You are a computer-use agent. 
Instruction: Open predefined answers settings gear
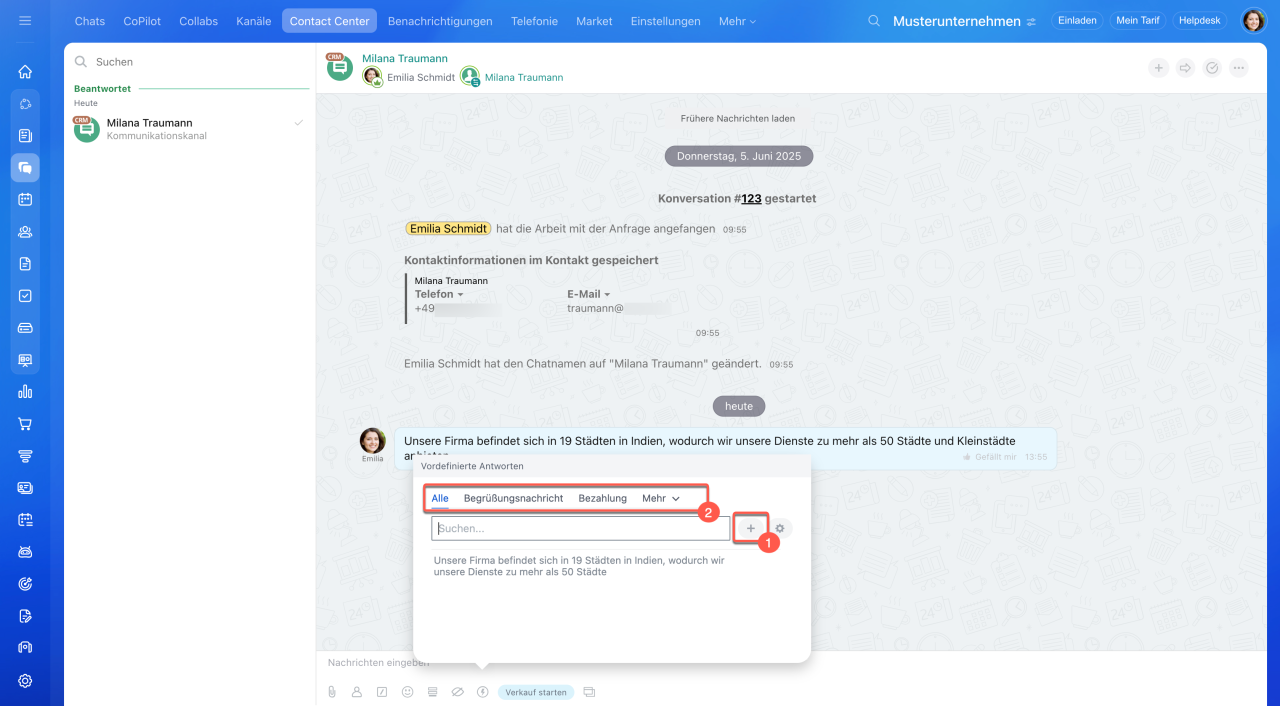pos(781,528)
